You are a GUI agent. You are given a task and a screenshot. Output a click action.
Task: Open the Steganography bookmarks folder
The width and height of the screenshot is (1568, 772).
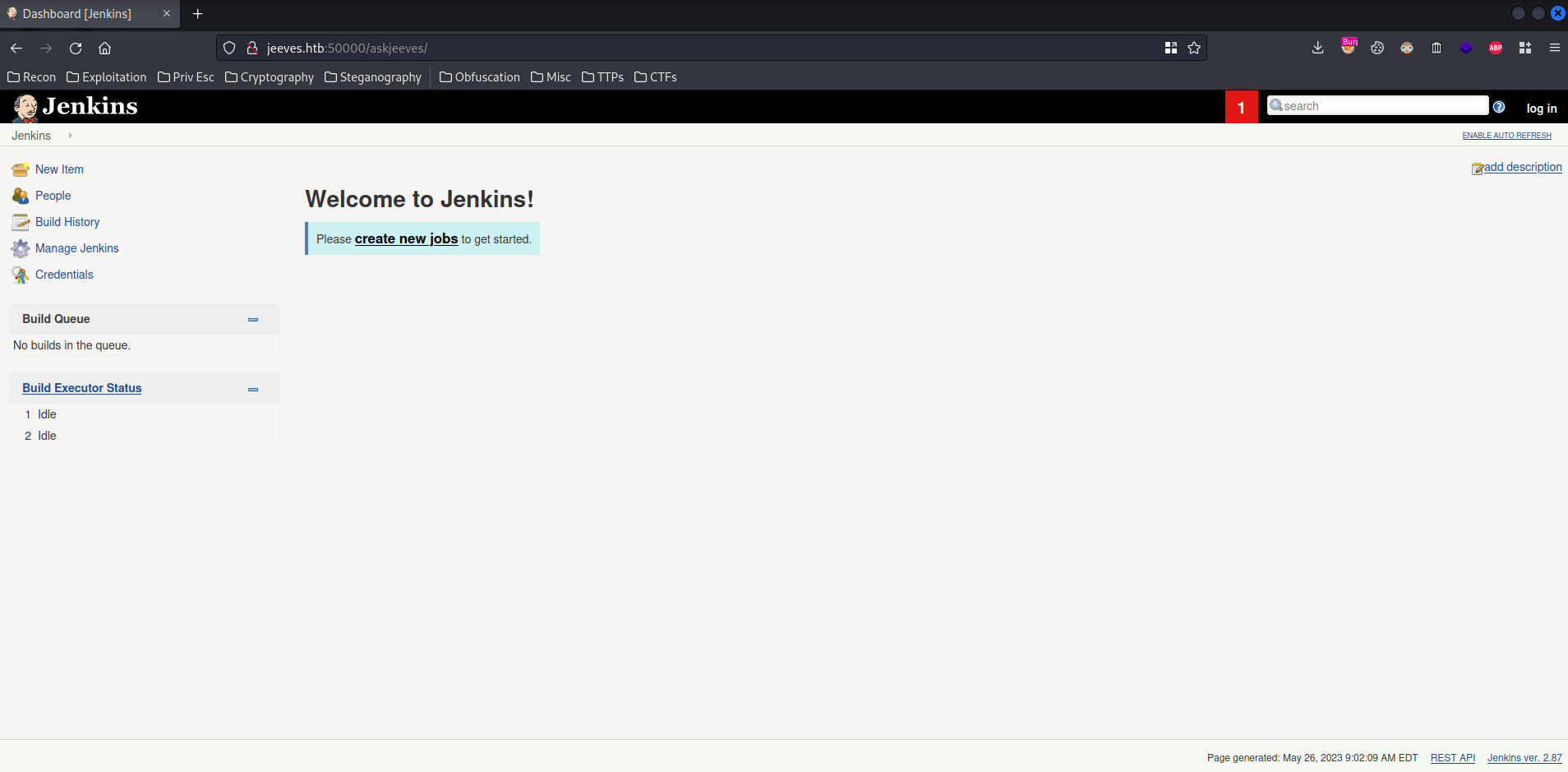click(x=373, y=77)
